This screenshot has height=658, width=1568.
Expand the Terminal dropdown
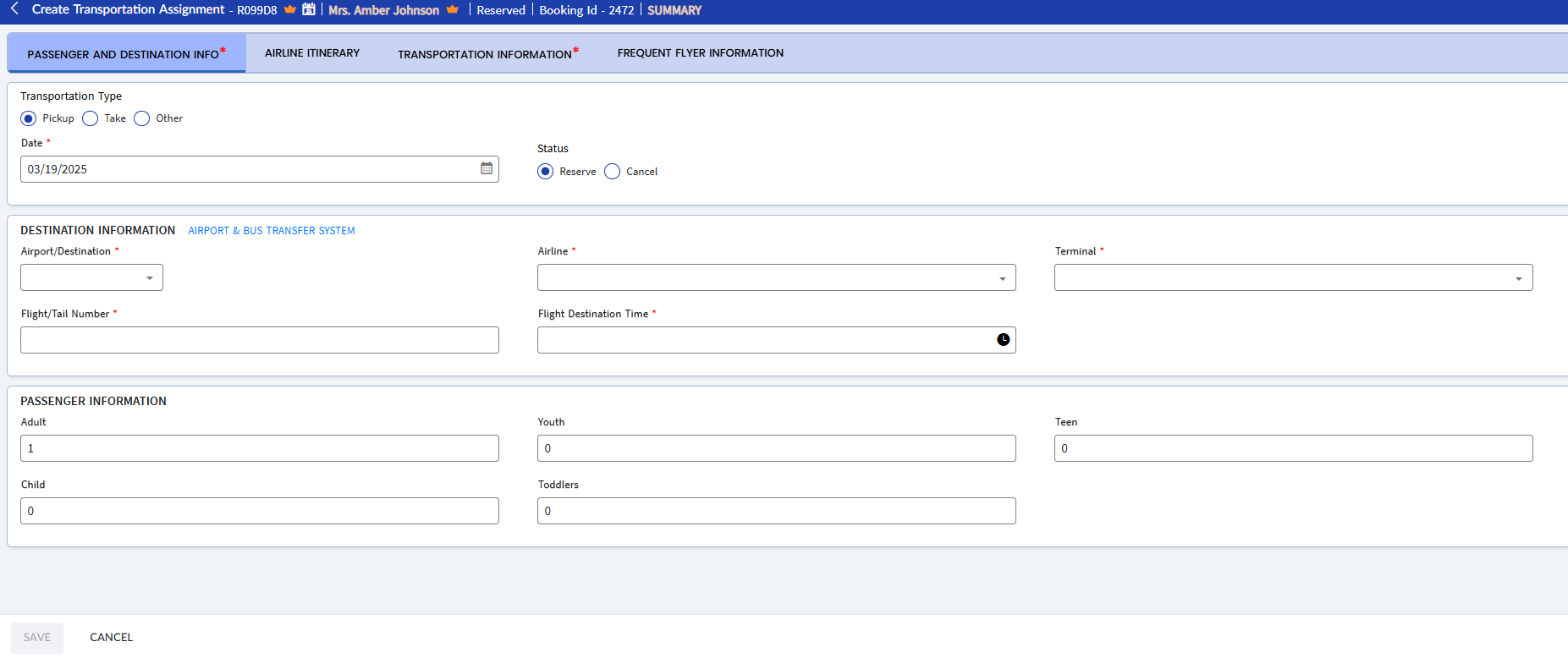(1293, 277)
